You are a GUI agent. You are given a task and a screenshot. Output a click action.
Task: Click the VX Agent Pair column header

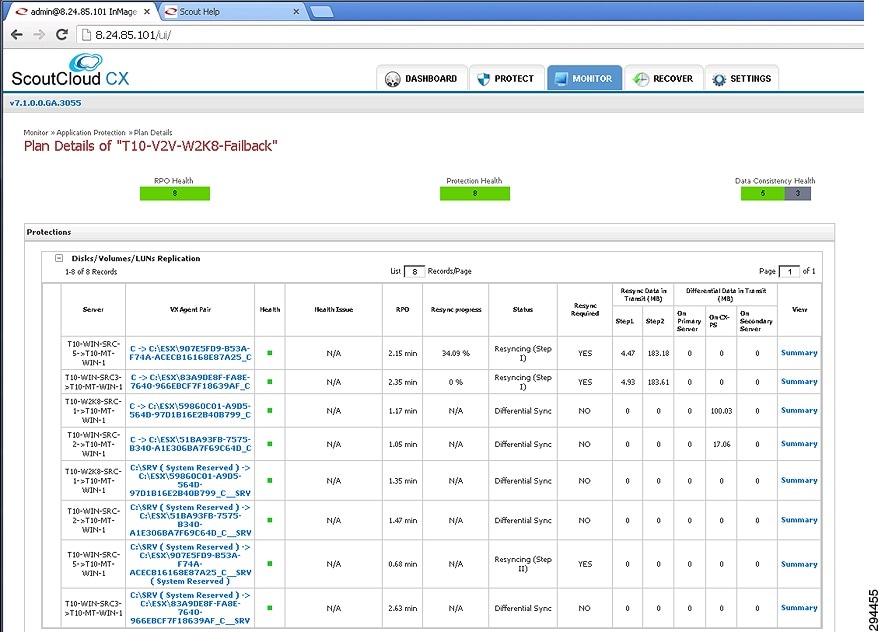(x=190, y=310)
